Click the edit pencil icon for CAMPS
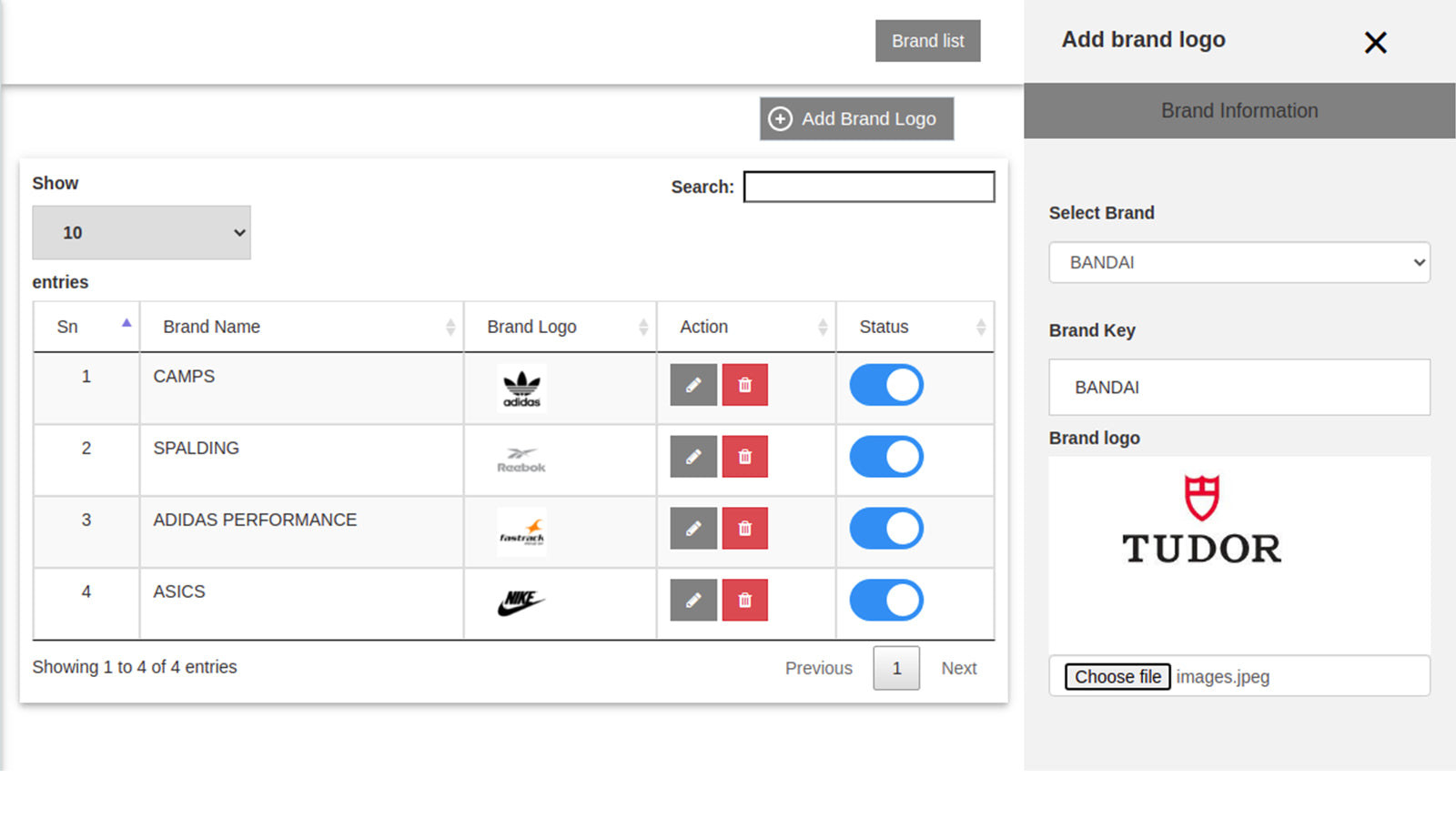This screenshot has height=819, width=1456. coord(693,385)
